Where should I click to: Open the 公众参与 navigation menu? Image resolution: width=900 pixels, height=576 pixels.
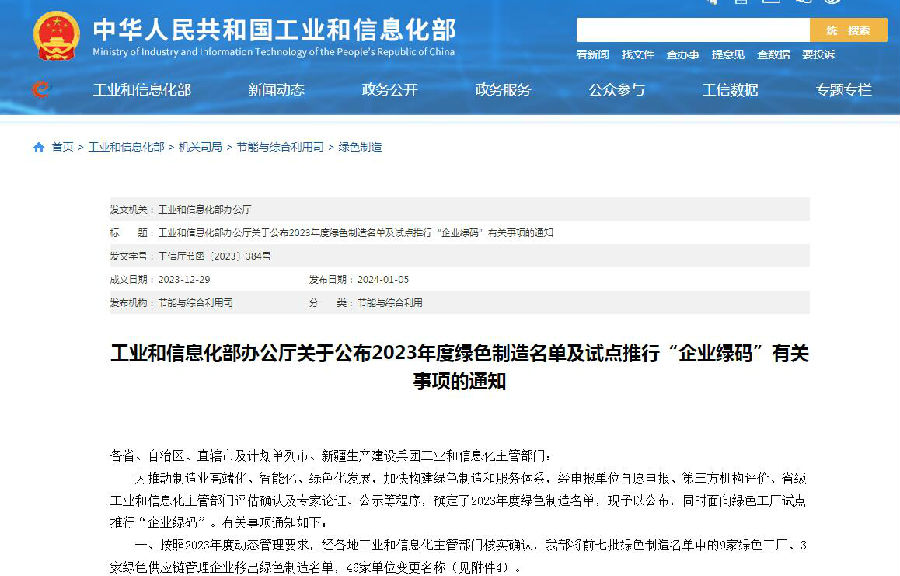pos(619,90)
